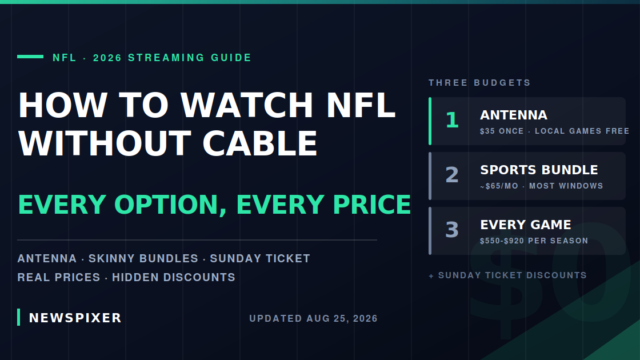This screenshot has height=360, width=640.
Task: Select the SPORTS BUNDLE budget card
Action: click(527, 176)
